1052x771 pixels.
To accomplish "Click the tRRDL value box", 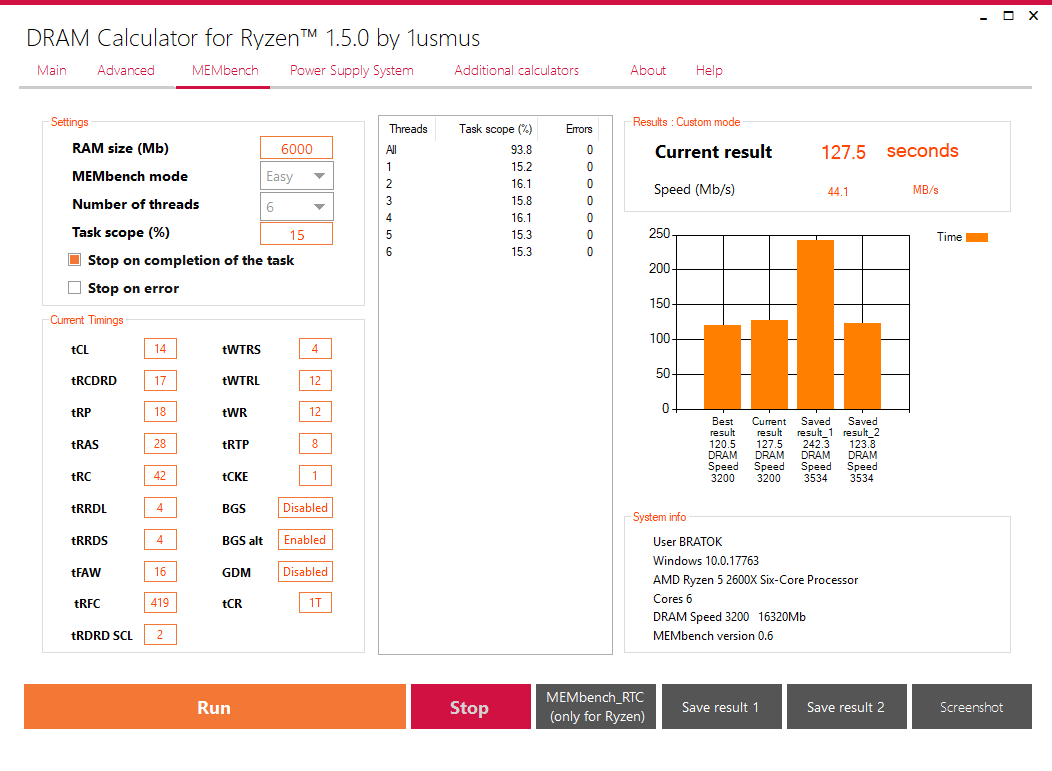I will 160,508.
